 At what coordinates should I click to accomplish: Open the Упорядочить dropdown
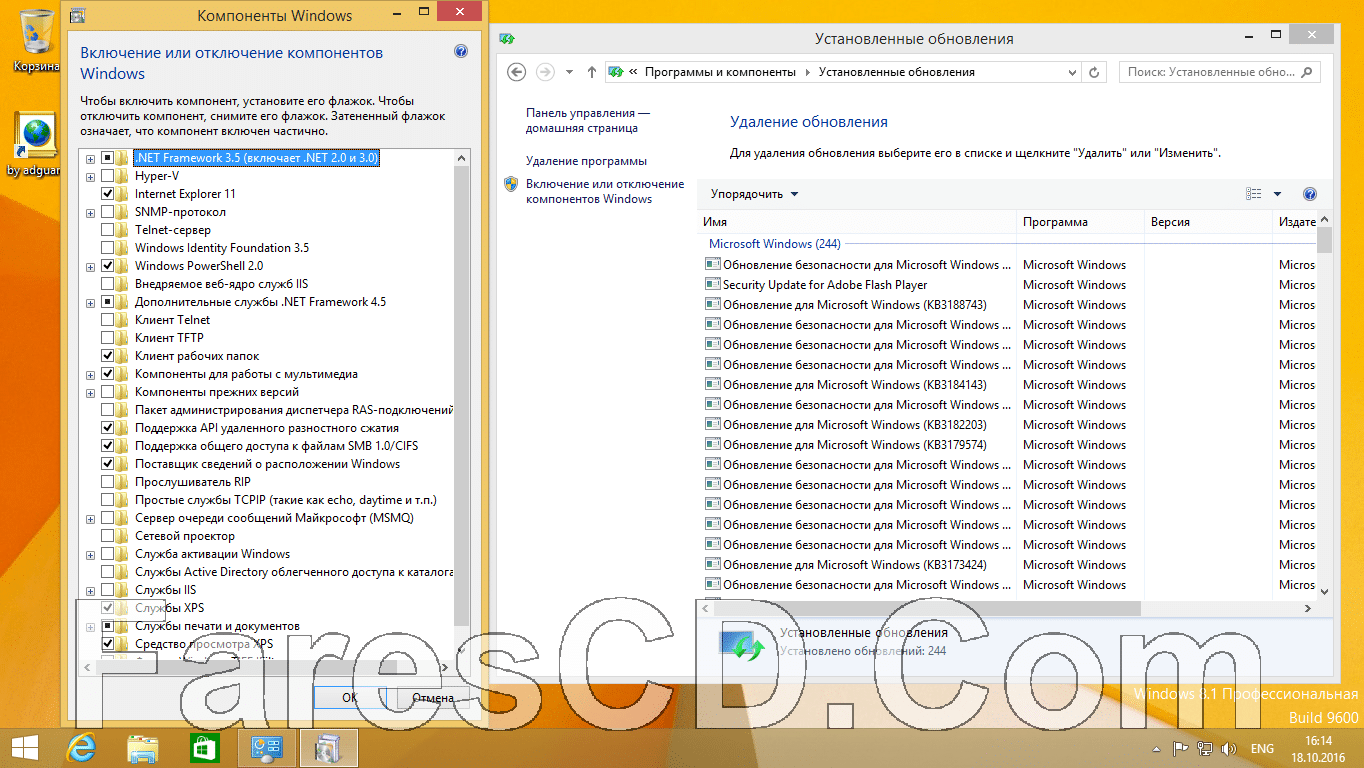point(755,194)
